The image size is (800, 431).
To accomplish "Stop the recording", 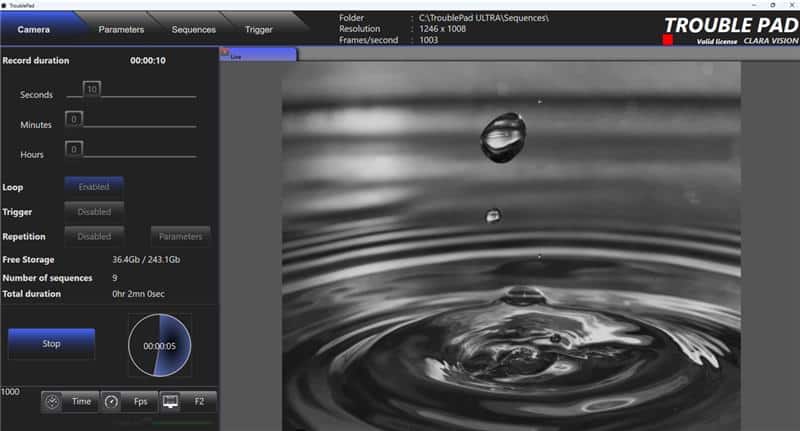I will click(52, 344).
